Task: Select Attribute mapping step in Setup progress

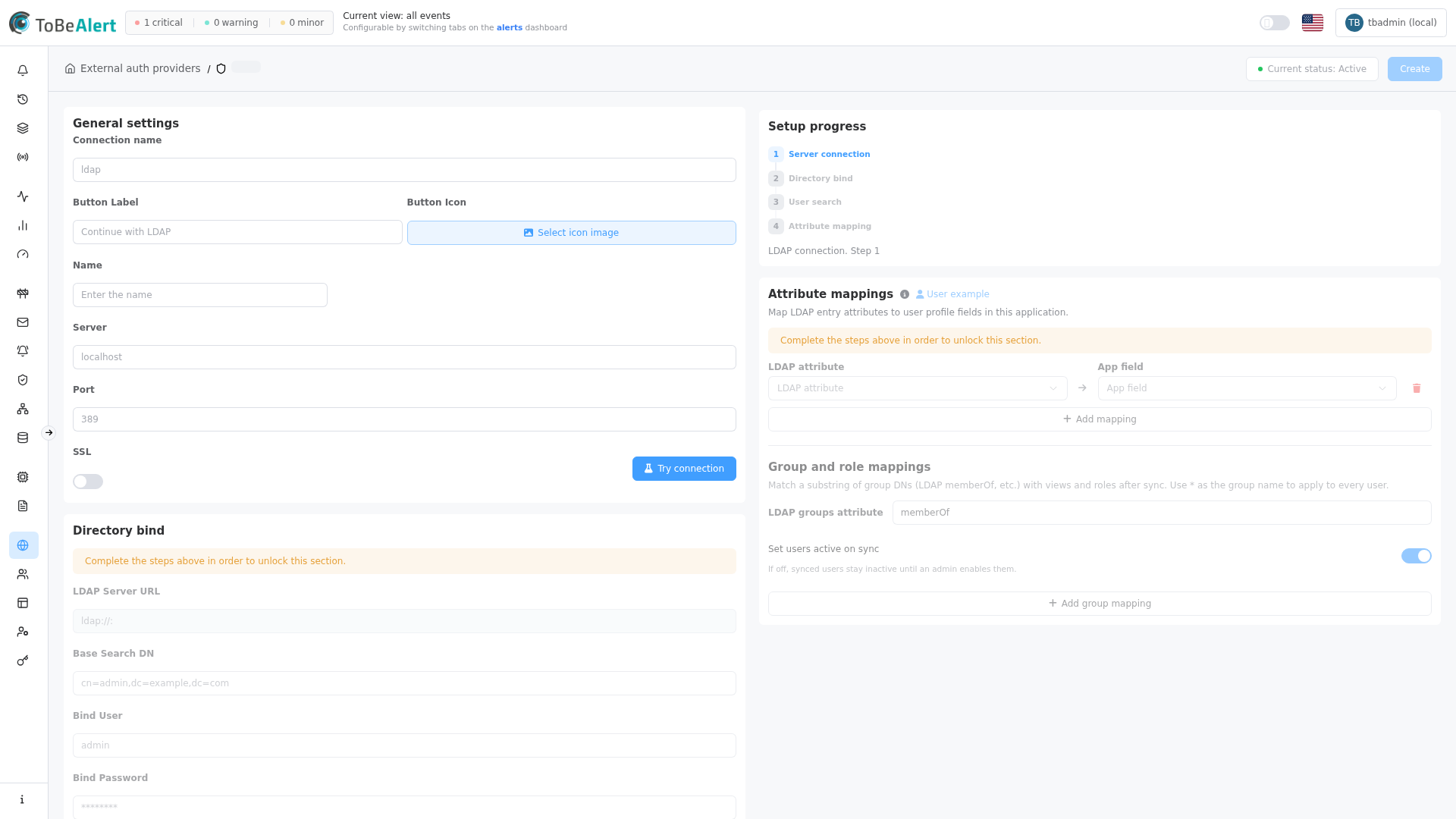Action: pos(820,227)
